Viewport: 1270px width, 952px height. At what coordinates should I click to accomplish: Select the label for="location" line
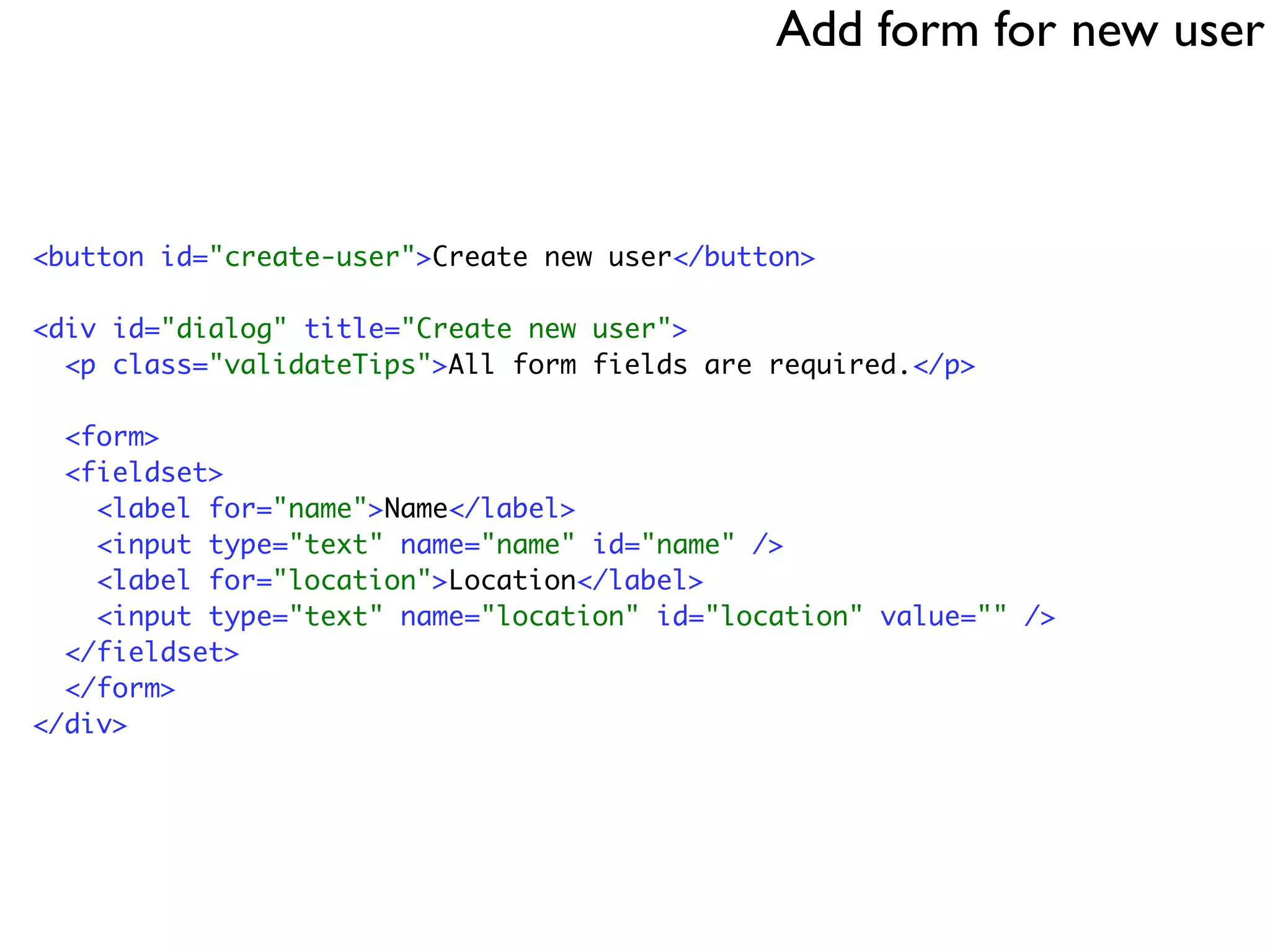coord(400,580)
